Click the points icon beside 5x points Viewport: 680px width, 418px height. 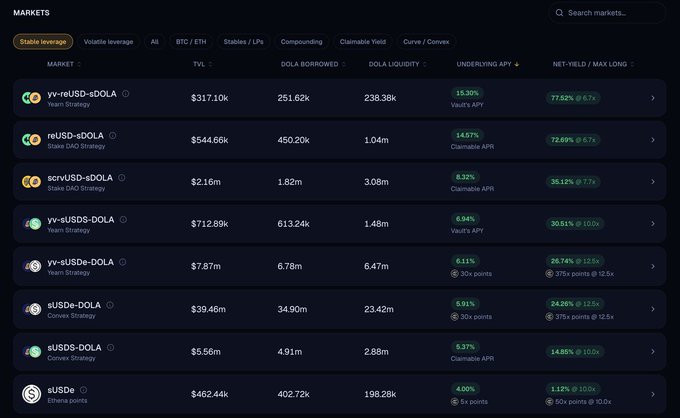[454, 402]
